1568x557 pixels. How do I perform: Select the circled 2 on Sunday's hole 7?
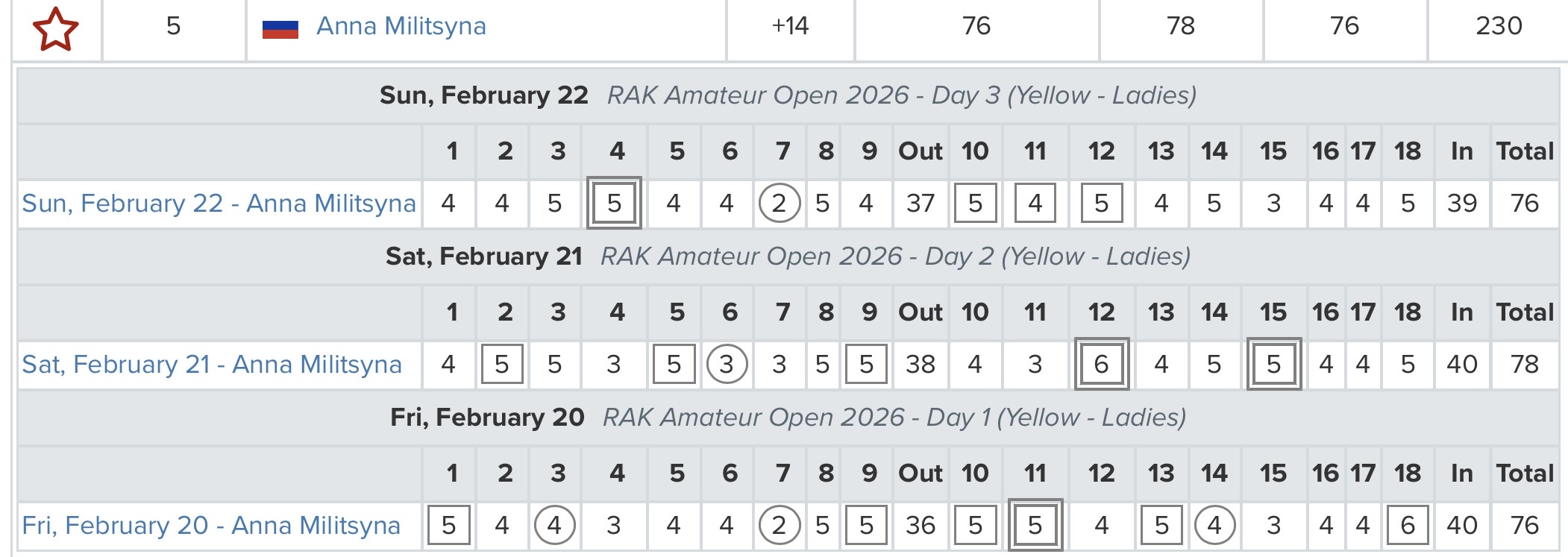coord(779,204)
